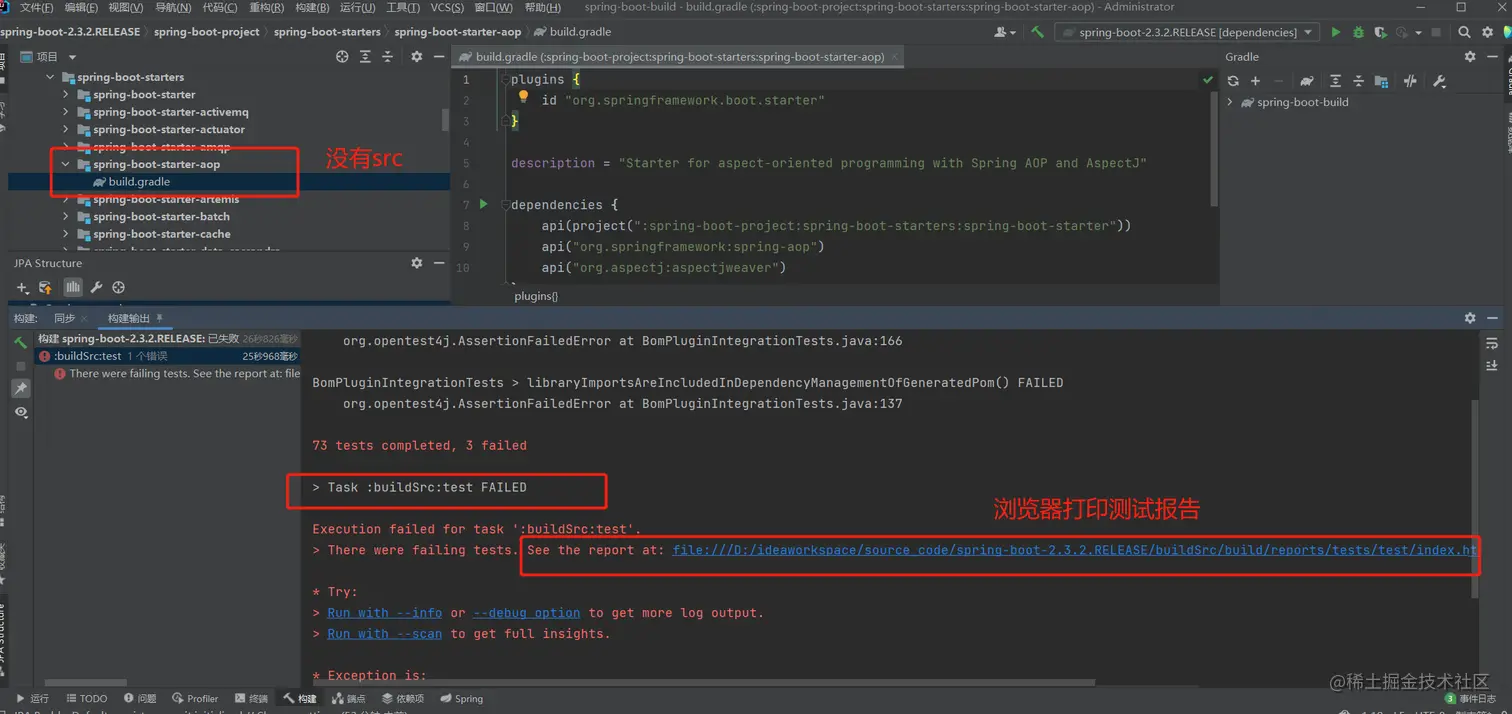Locate the current file with the Project panel target icon
Viewport: 1512px width, 714px height.
tap(342, 57)
